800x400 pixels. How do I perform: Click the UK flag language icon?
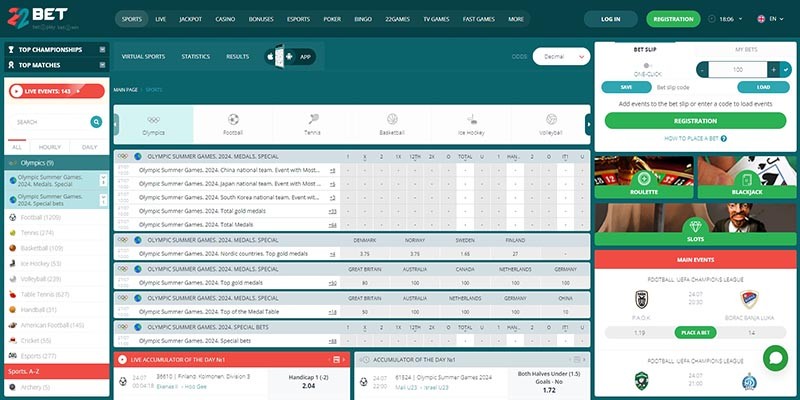[x=761, y=19]
